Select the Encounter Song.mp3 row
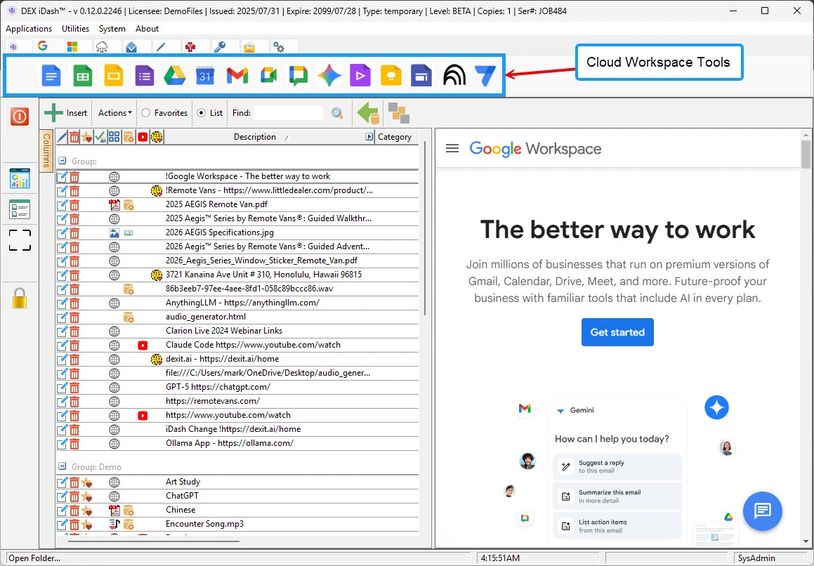This screenshot has height=566, width=814. click(237, 524)
